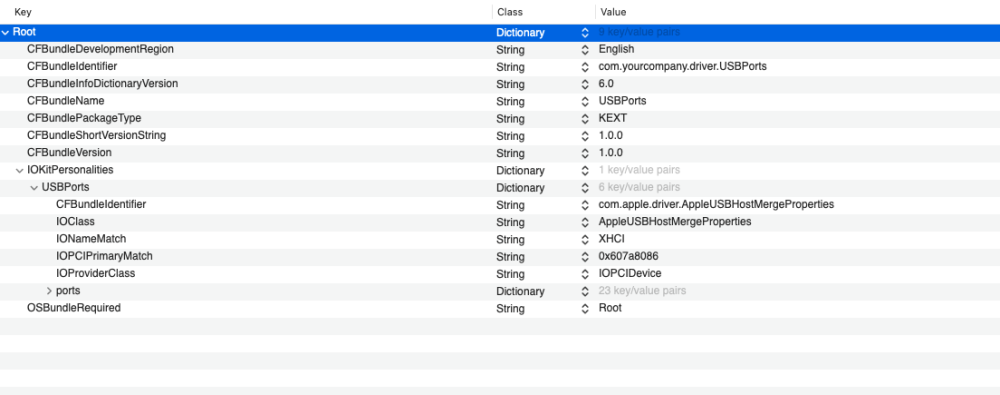Click the English value cell
This screenshot has width=1000, height=395.
pyautogui.click(x=616, y=49)
